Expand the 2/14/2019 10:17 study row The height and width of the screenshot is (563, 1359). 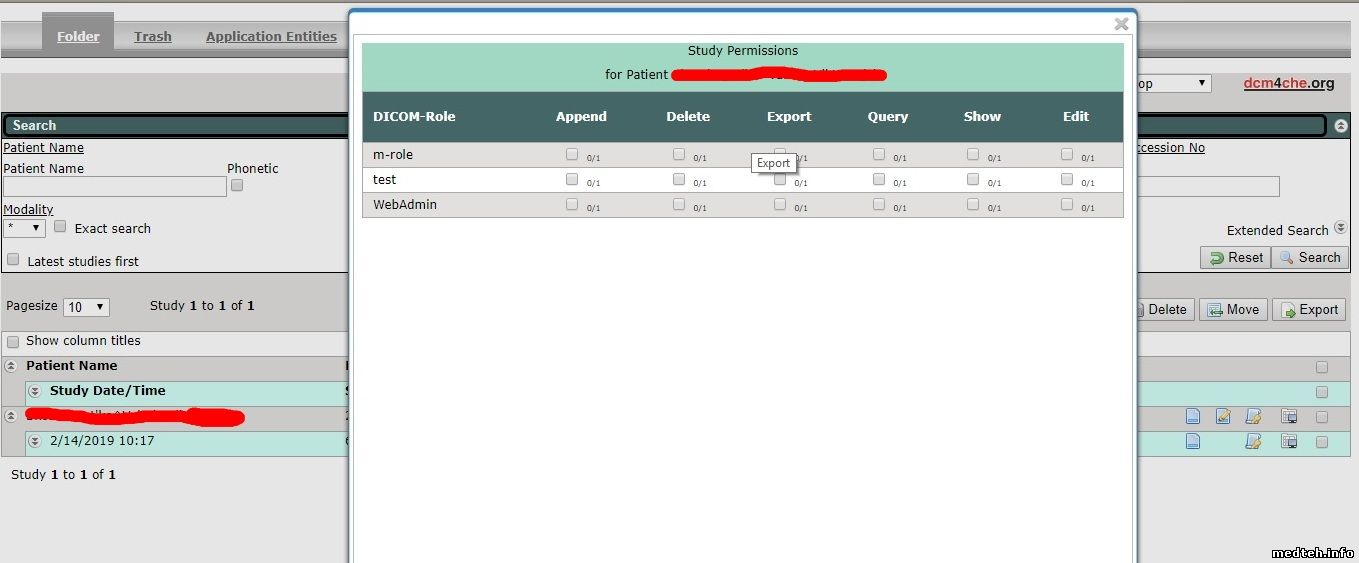pyautogui.click(x=34, y=441)
